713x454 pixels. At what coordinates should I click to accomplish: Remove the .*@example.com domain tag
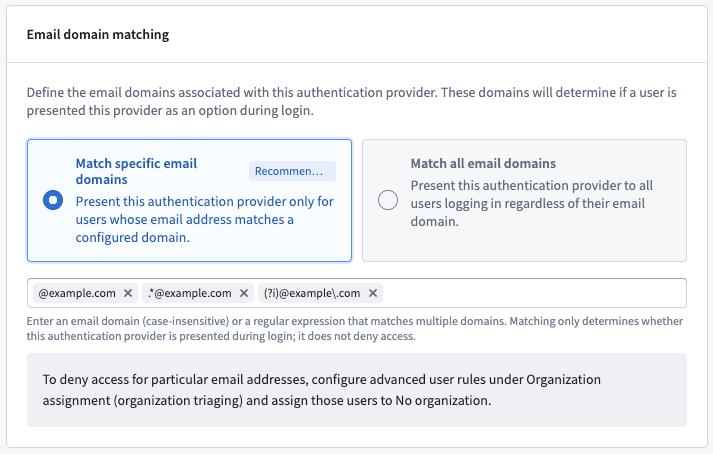(244, 293)
